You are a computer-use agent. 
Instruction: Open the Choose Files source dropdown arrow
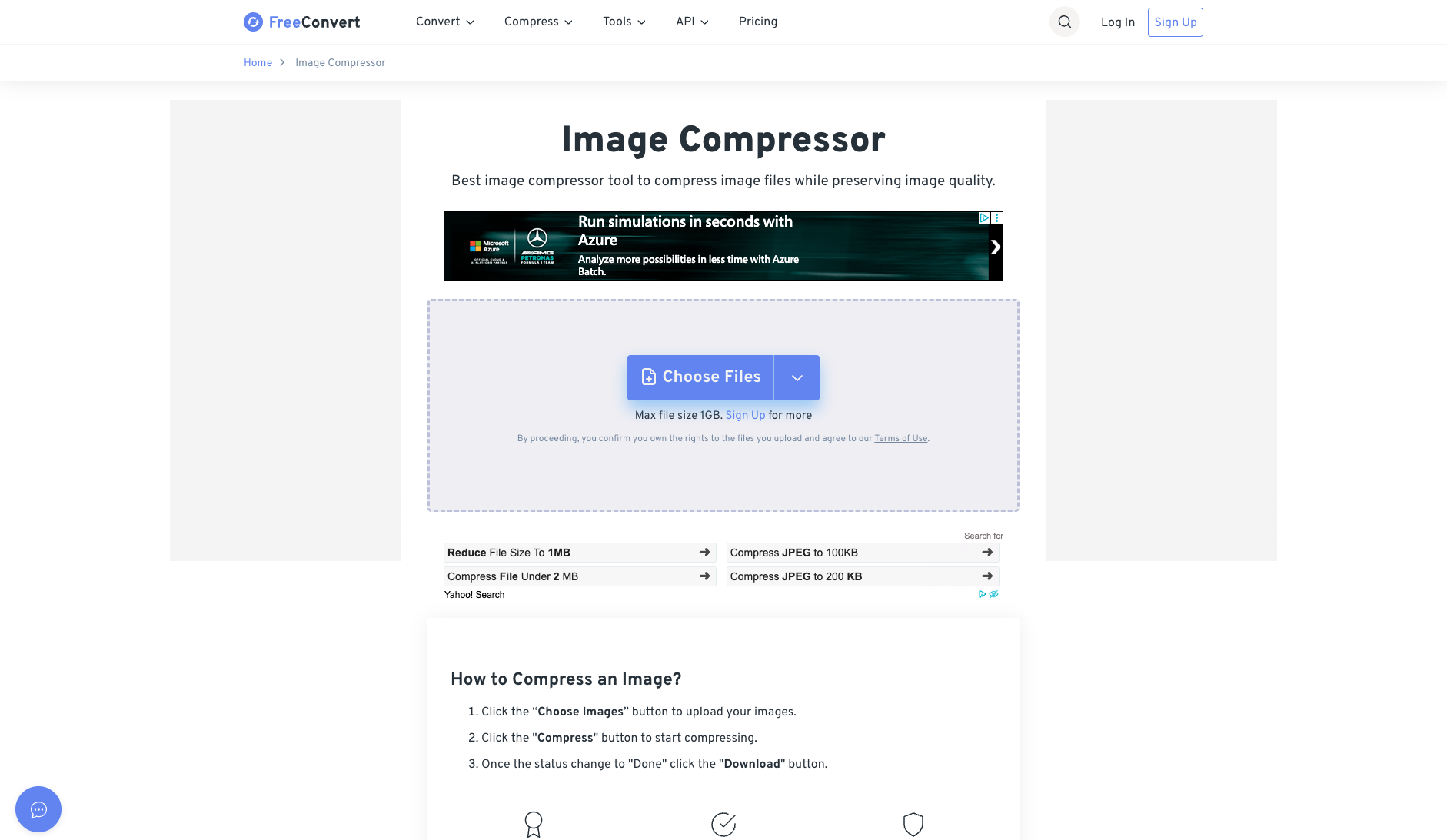(x=797, y=377)
